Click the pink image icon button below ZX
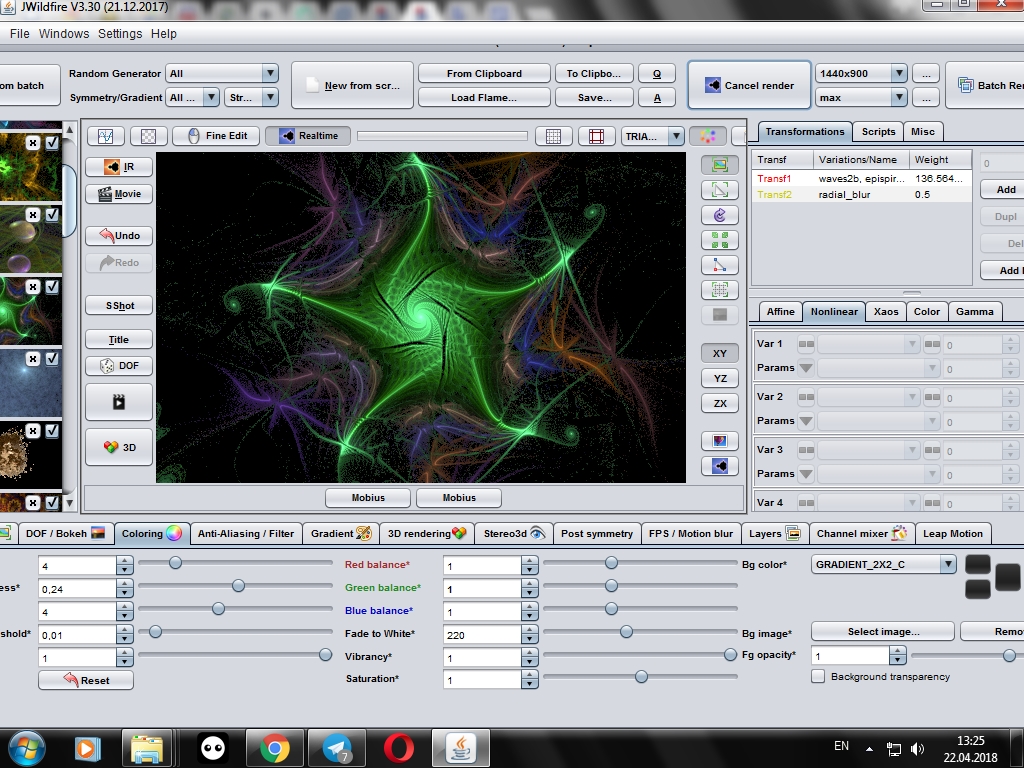Image resolution: width=1024 pixels, height=768 pixels. [x=720, y=441]
